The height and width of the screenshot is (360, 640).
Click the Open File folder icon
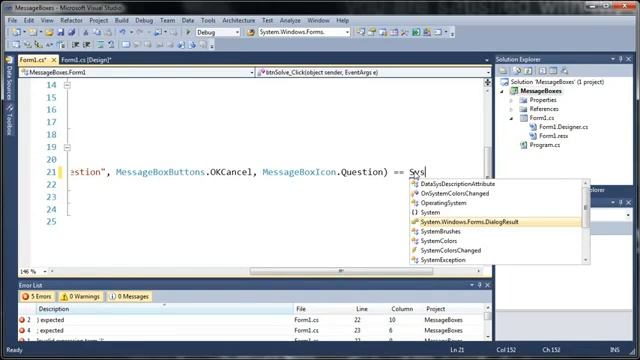coord(49,32)
